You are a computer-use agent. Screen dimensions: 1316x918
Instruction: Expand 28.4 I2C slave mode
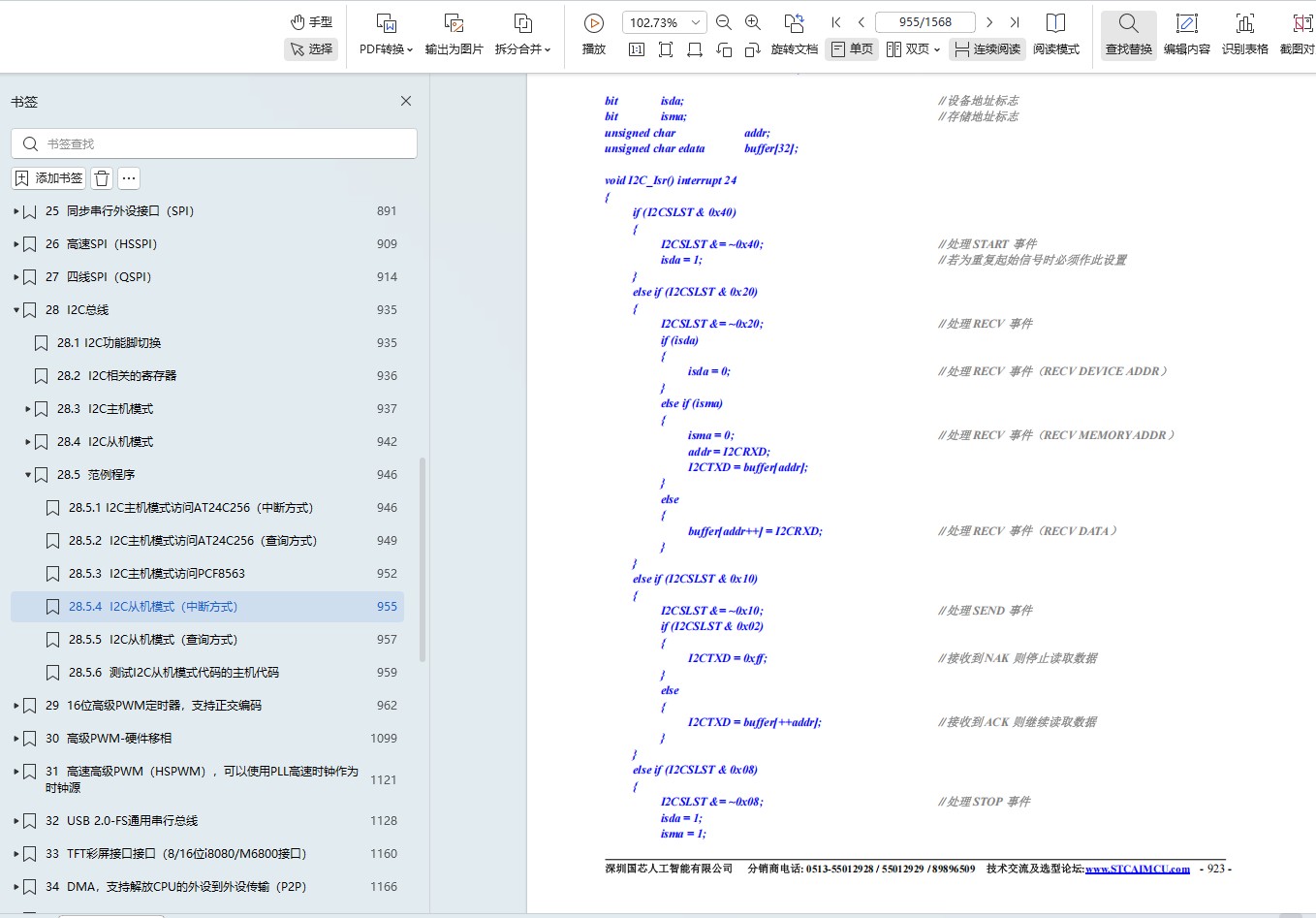tap(27, 442)
